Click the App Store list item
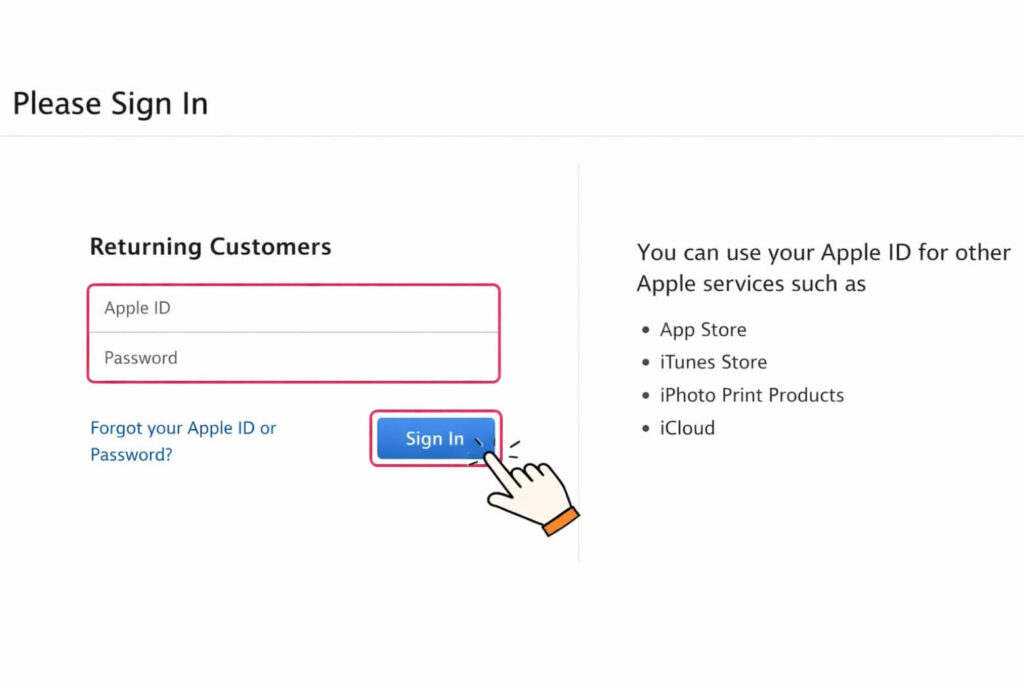This screenshot has width=1024, height=683. point(703,329)
